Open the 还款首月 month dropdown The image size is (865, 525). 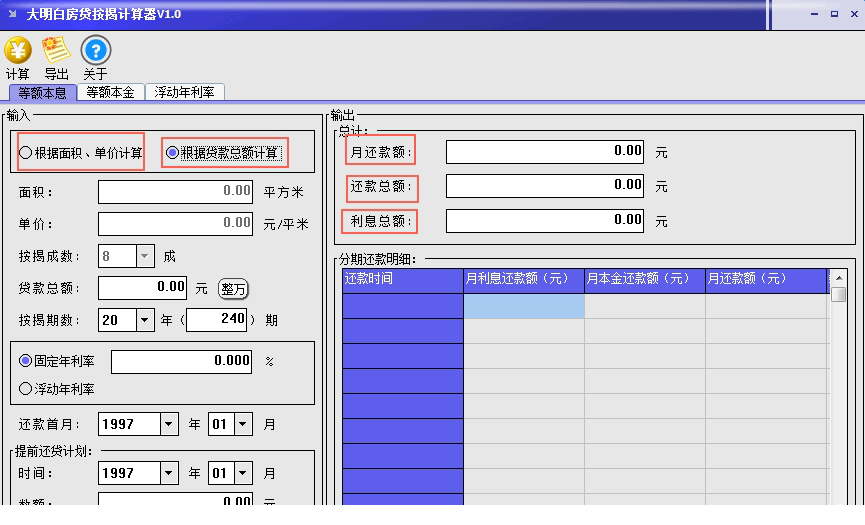point(244,424)
